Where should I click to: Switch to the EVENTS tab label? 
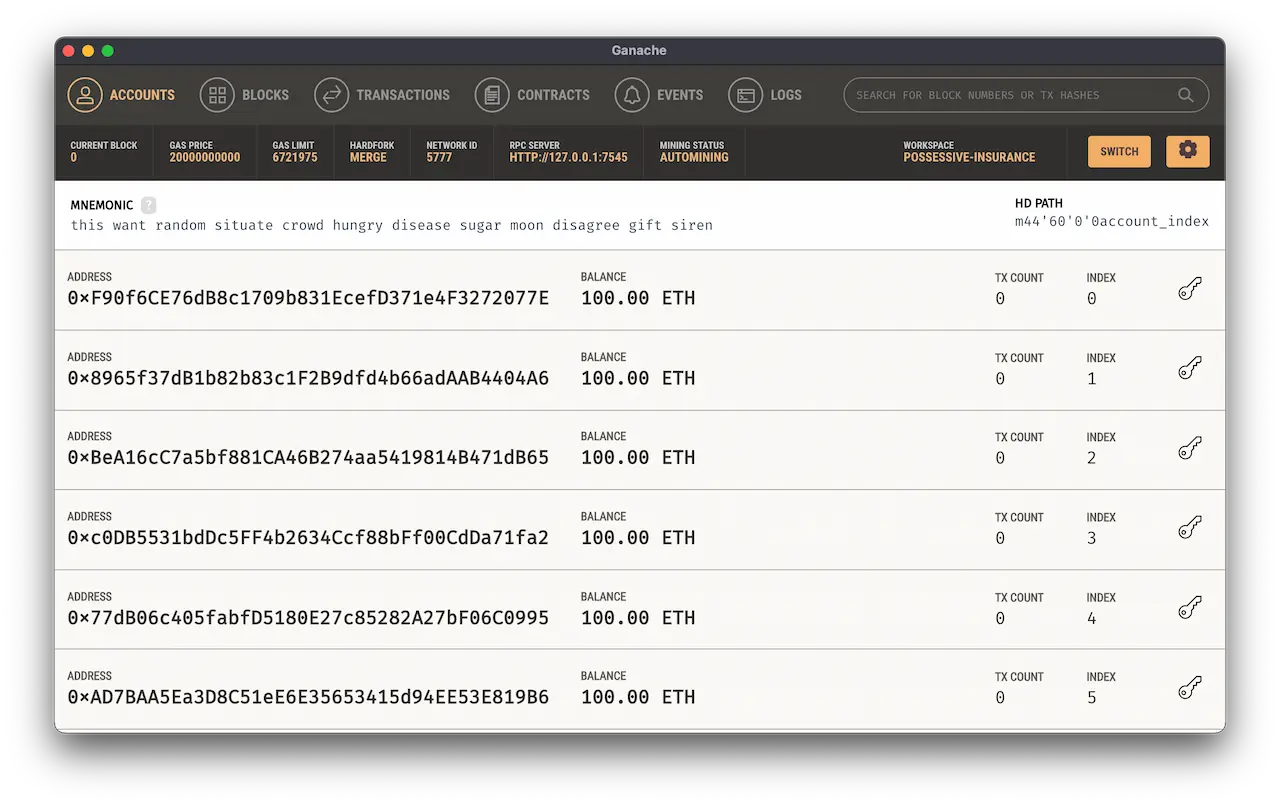point(680,95)
